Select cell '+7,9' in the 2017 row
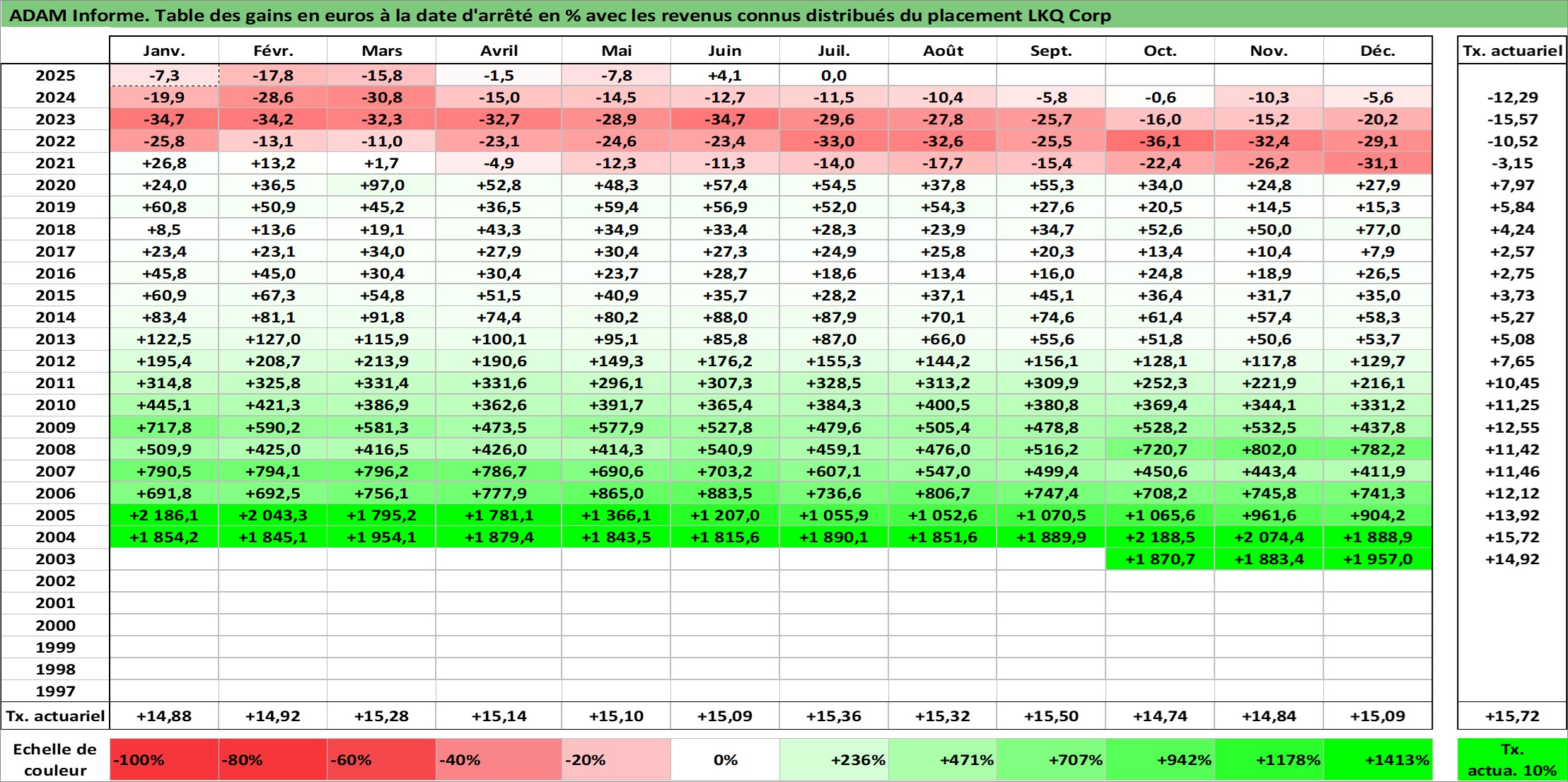The height and width of the screenshot is (782, 1568). (x=1378, y=252)
